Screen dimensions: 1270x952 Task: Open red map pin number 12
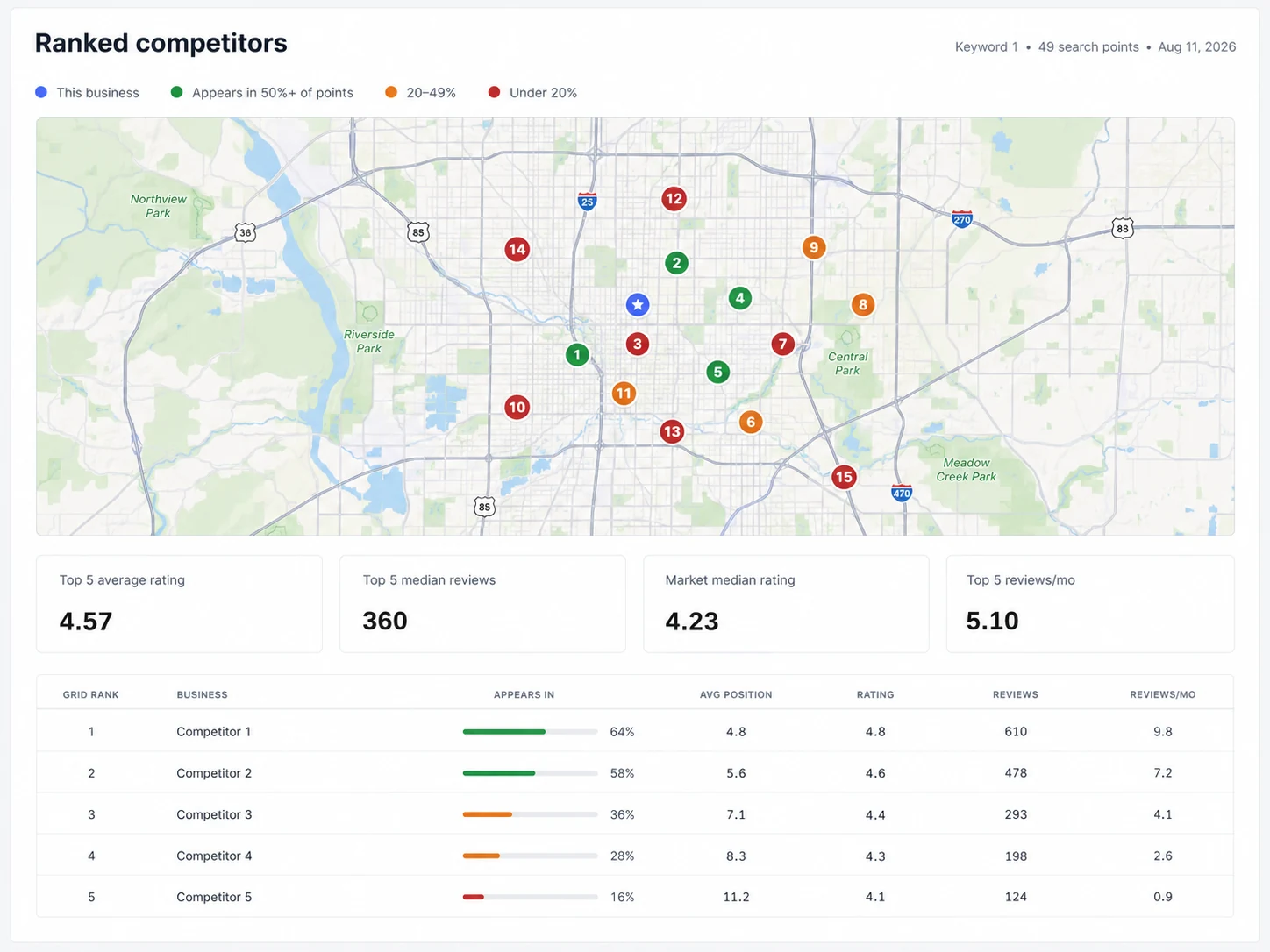[x=674, y=199]
